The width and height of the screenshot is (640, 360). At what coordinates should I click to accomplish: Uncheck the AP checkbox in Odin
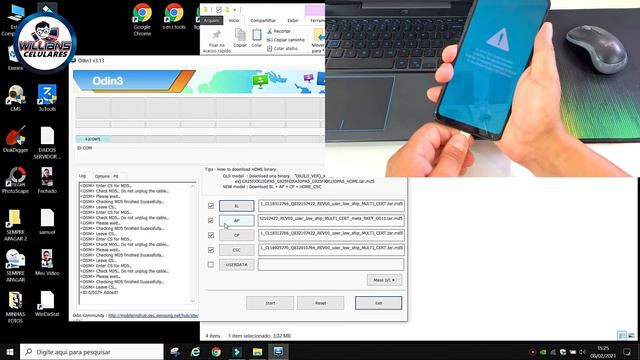211,220
